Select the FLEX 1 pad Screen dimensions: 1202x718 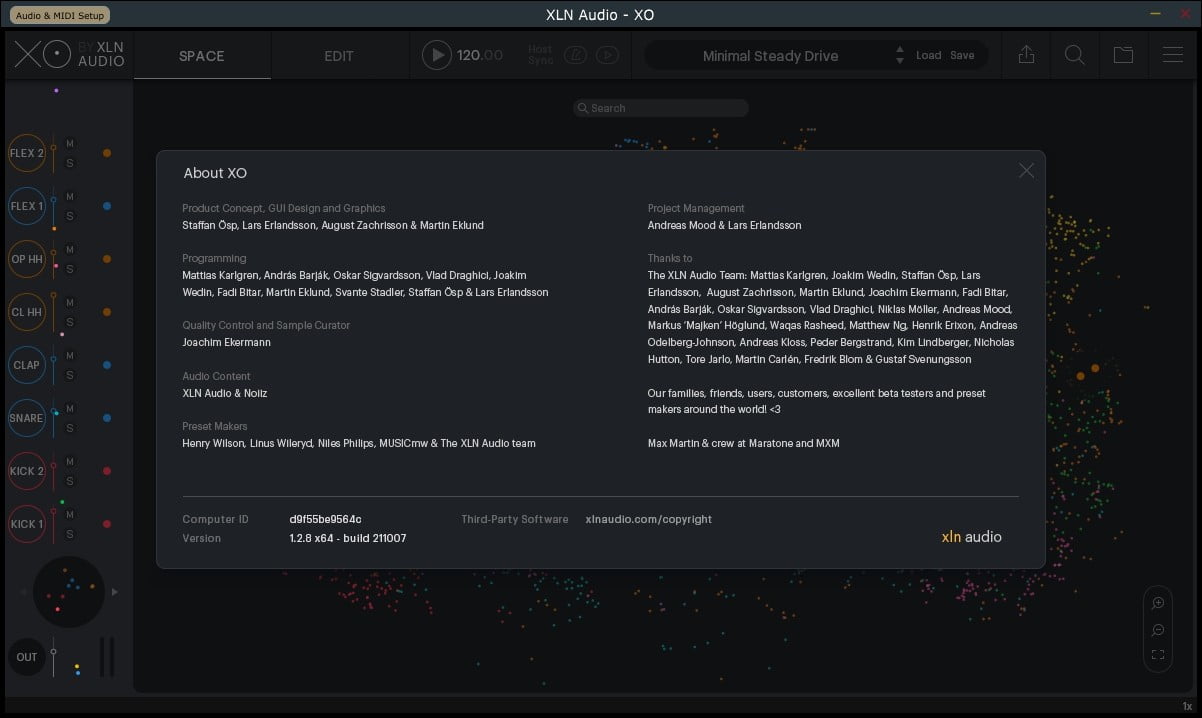tap(27, 206)
